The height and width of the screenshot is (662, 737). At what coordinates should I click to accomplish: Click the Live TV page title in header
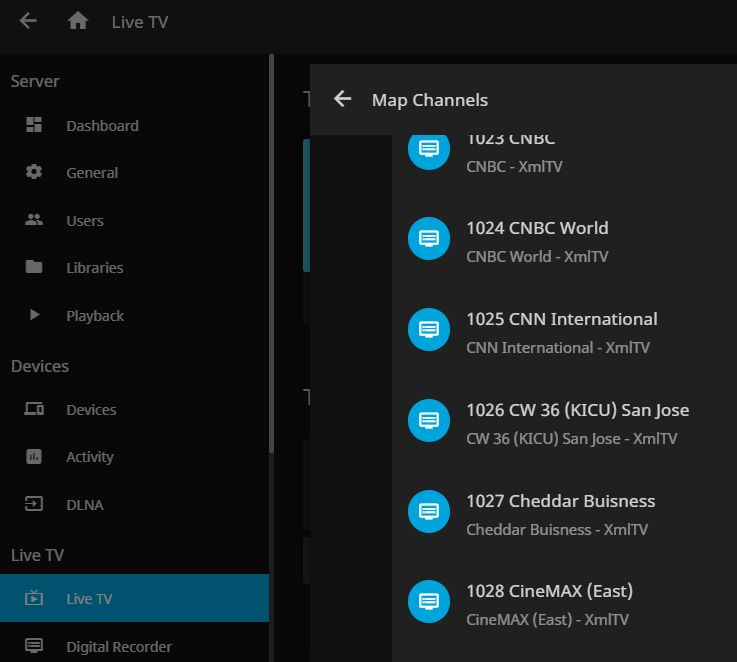point(140,22)
